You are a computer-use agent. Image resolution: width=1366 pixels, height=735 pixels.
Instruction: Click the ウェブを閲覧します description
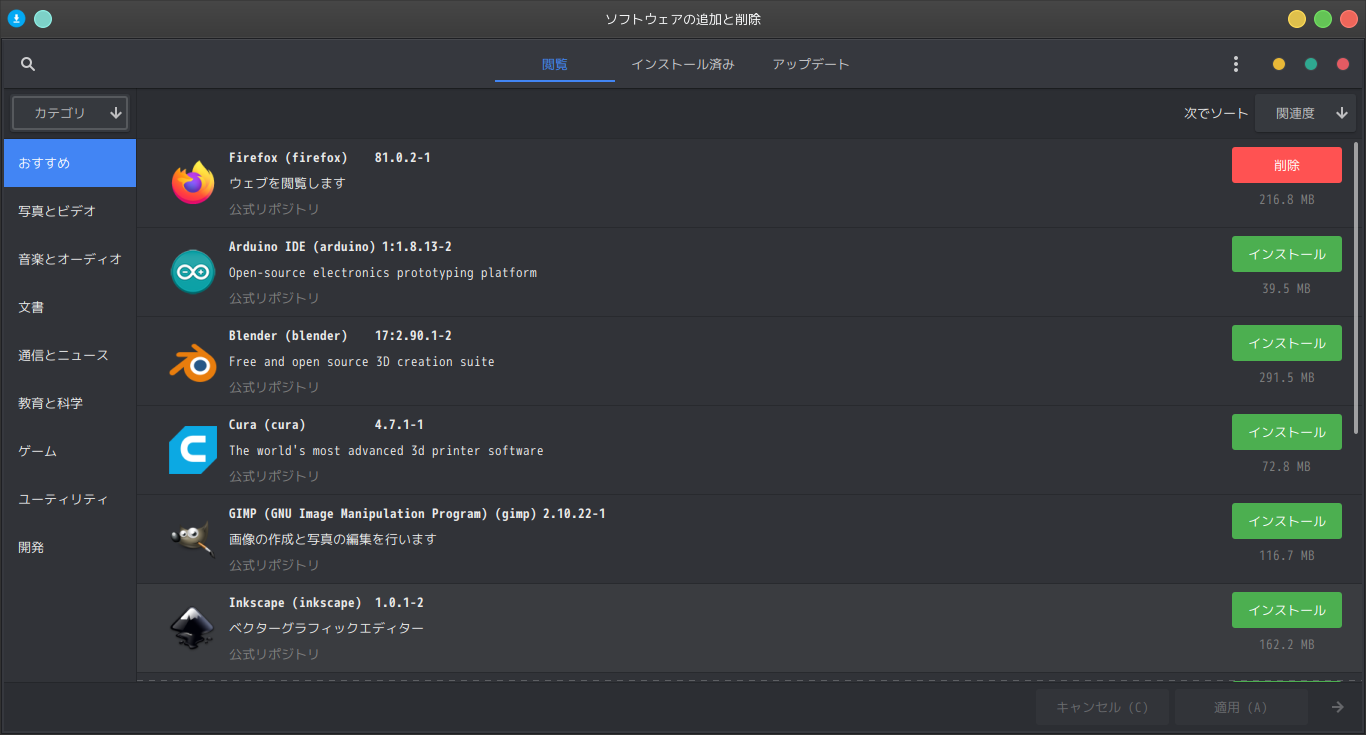coord(287,183)
